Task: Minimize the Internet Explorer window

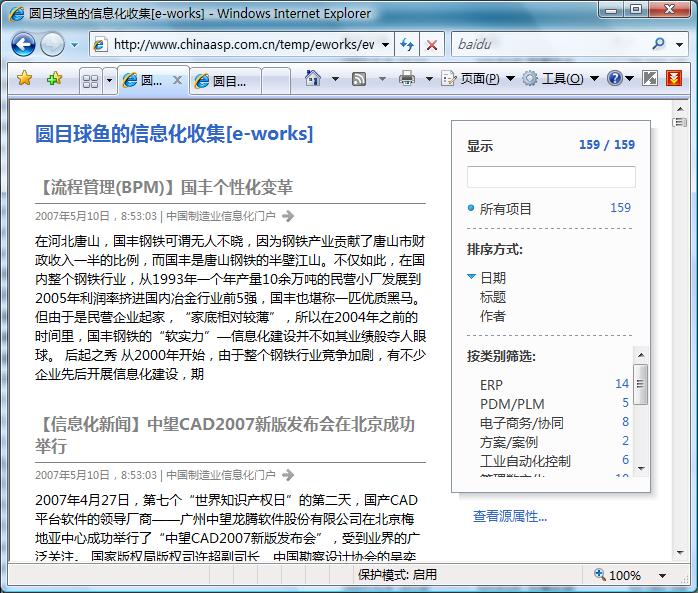Action: 611,10
